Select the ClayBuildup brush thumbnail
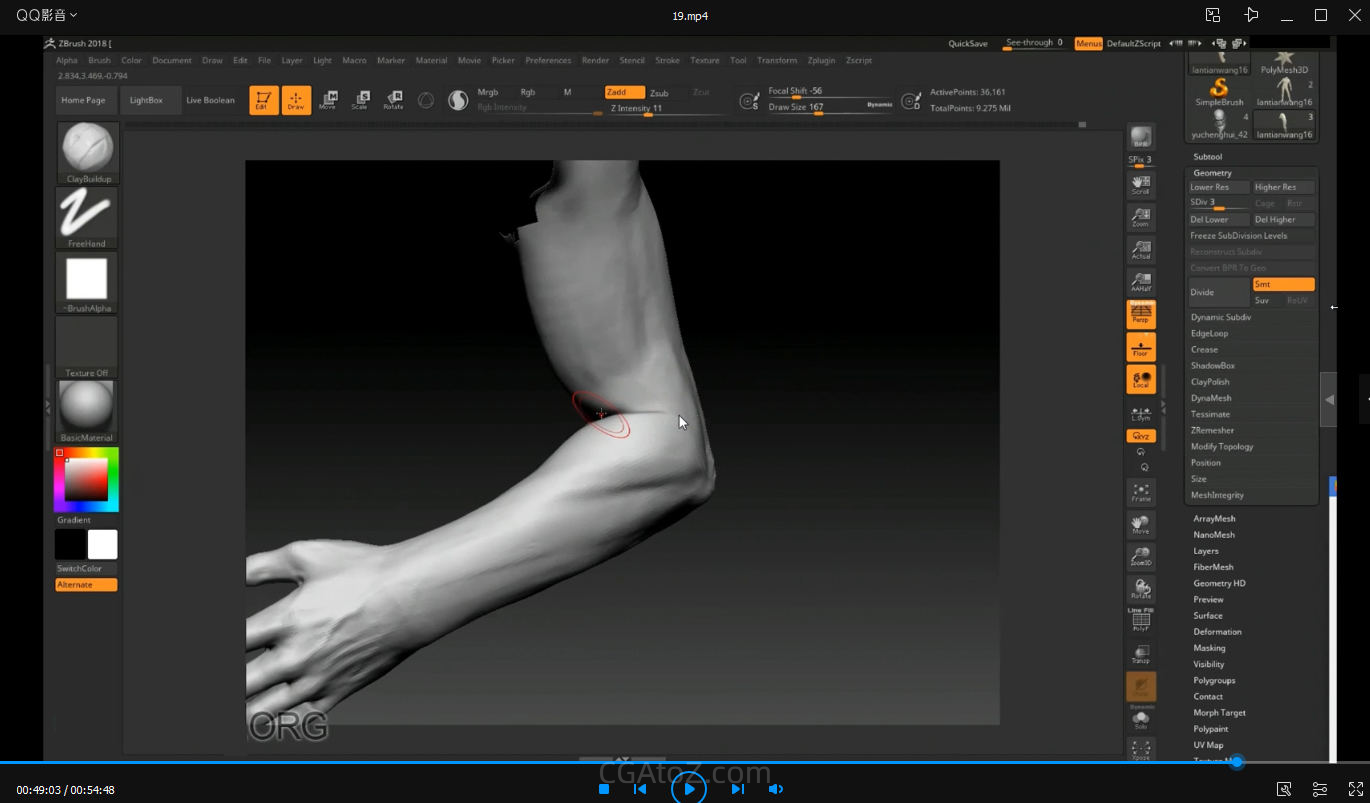Image resolution: width=1370 pixels, height=803 pixels. 87,149
